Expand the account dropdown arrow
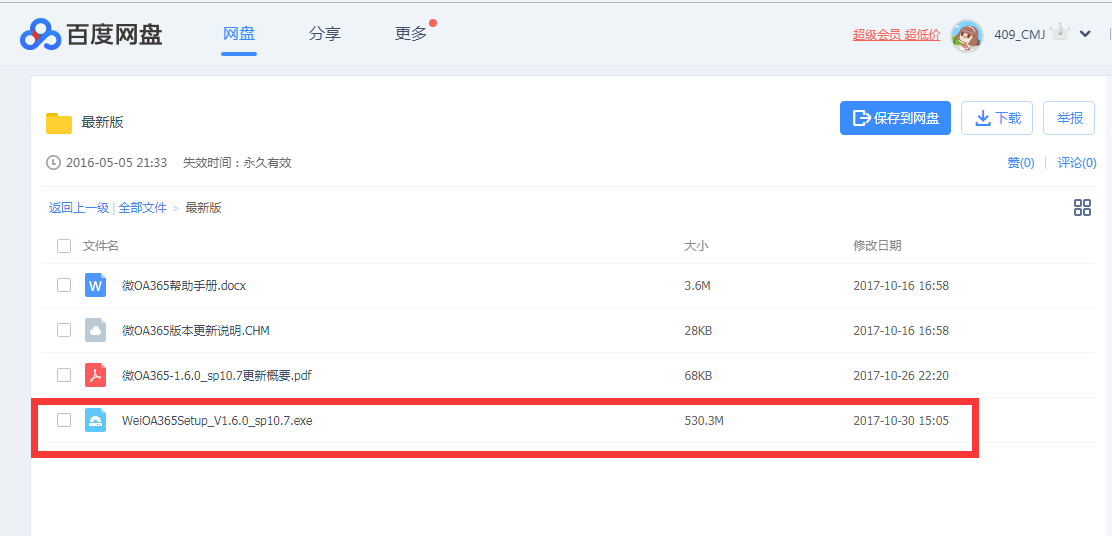Screen dimensions: 1112x536 [1084, 33]
